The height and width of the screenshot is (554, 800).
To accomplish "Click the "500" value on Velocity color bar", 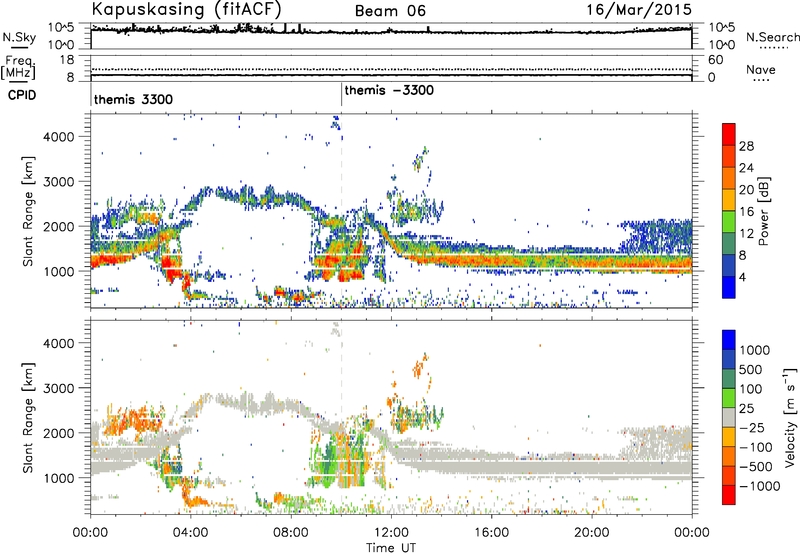I will pos(751,370).
